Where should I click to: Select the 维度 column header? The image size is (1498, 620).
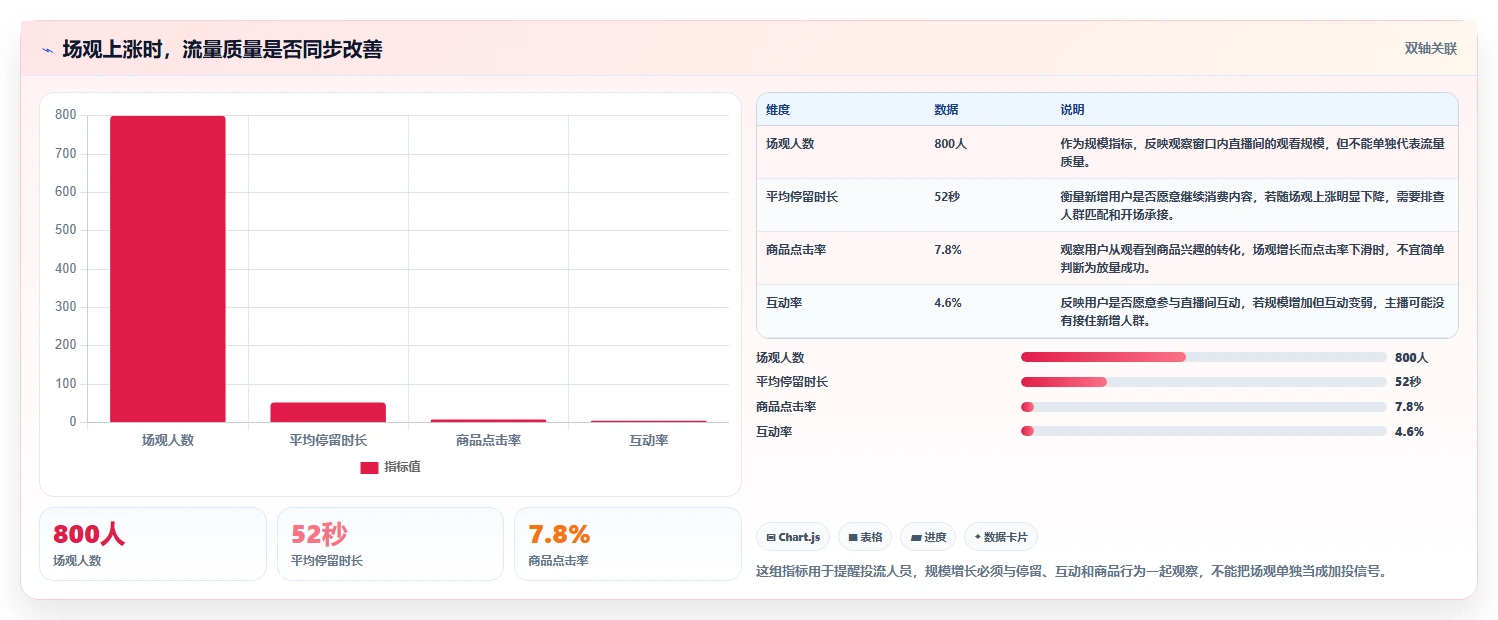[778, 110]
